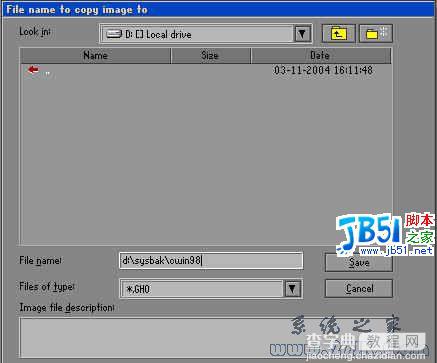Focus the File name input field

pyautogui.click(x=211, y=261)
